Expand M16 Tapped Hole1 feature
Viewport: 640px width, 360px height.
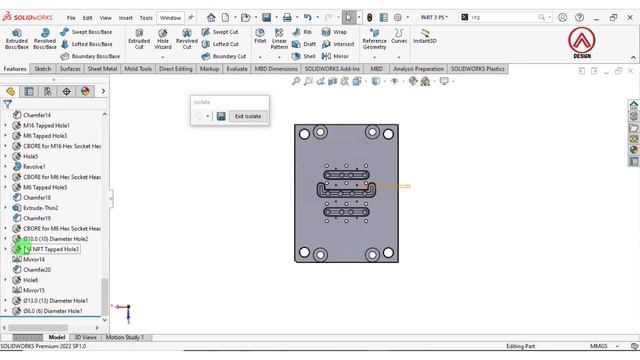click(5, 125)
